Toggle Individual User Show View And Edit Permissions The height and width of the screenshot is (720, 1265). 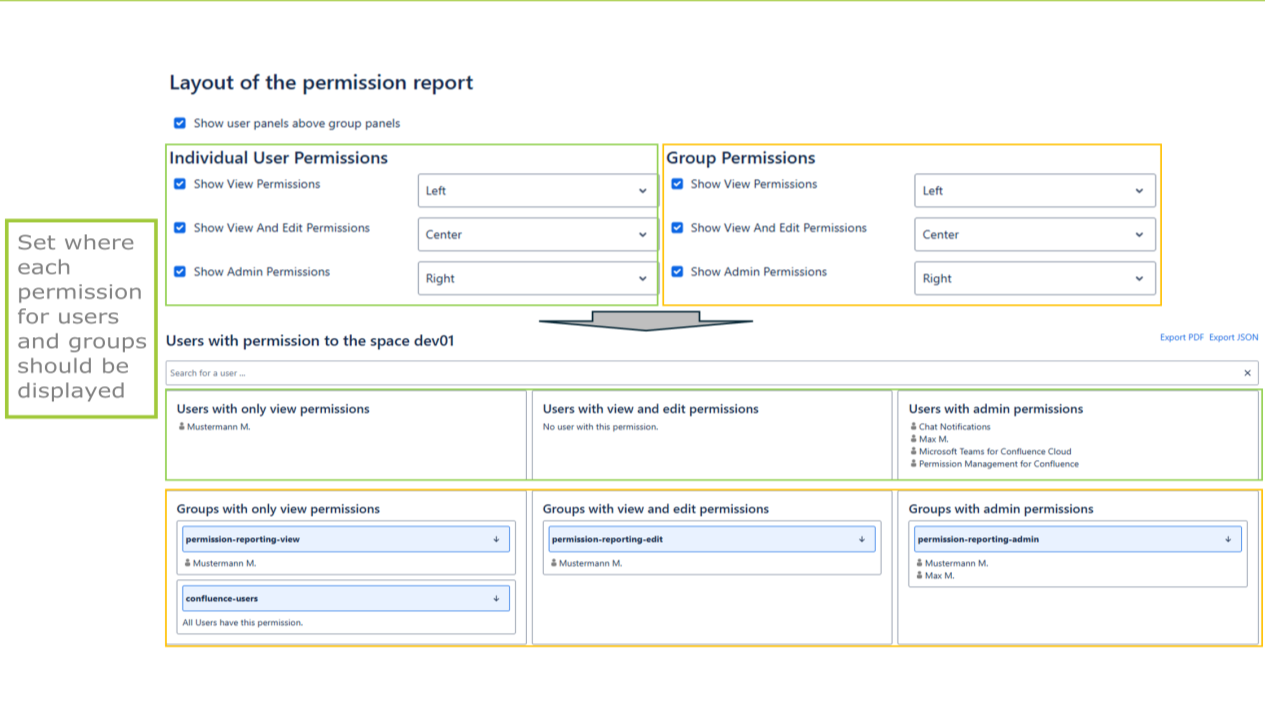[x=180, y=228]
